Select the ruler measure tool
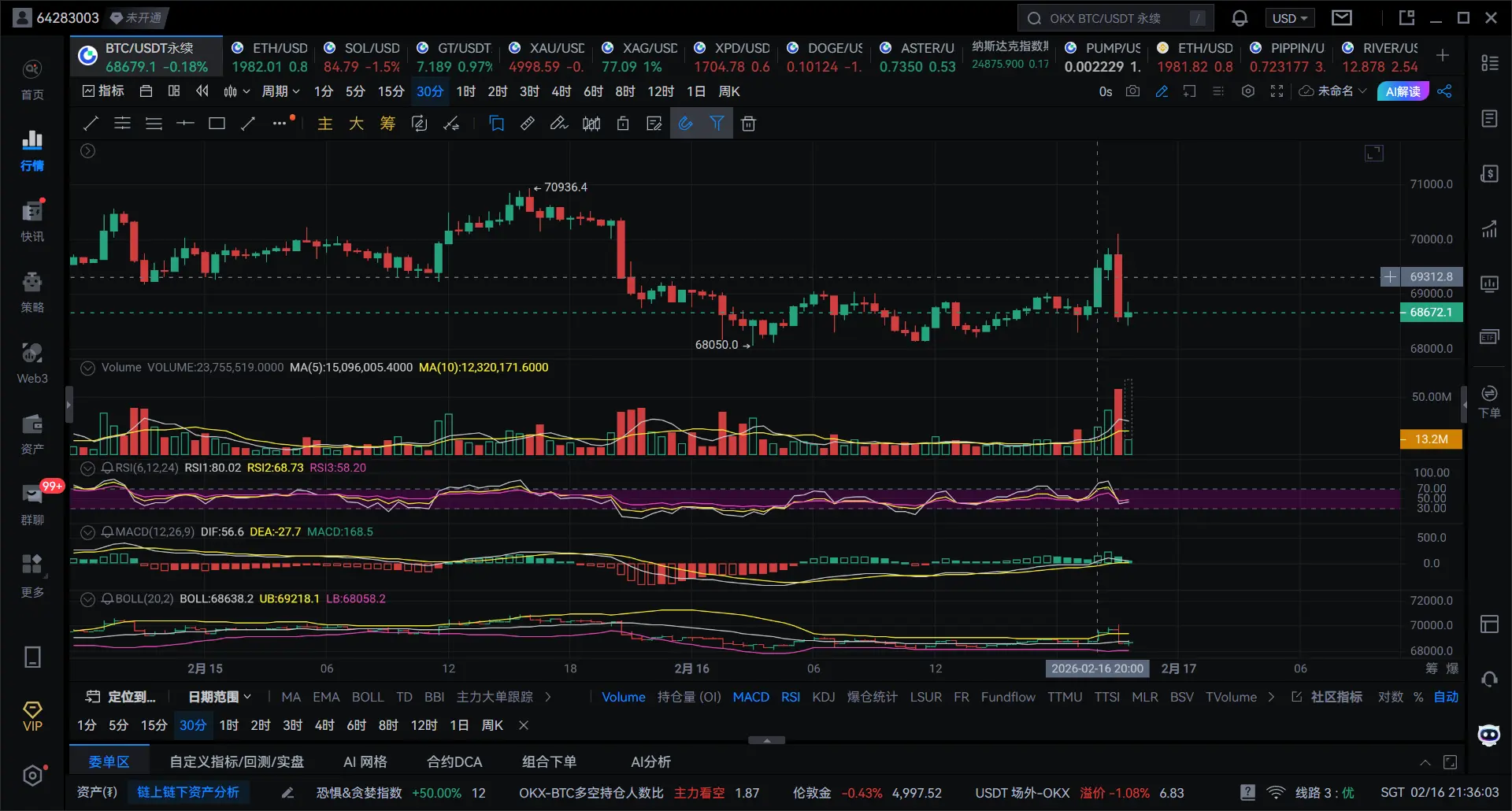The width and height of the screenshot is (1512, 811). [528, 123]
